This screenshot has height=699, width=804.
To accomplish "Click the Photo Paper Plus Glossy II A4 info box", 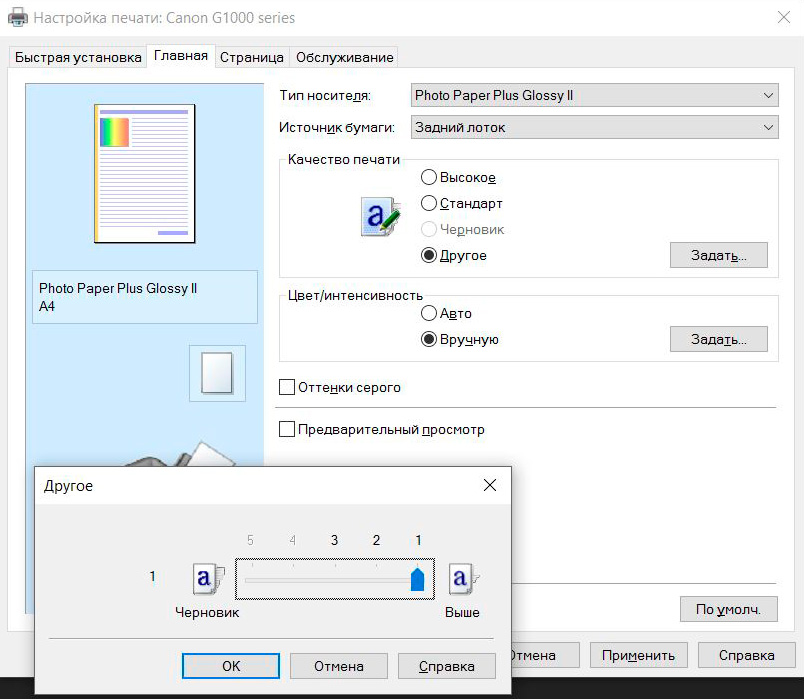I will click(145, 297).
